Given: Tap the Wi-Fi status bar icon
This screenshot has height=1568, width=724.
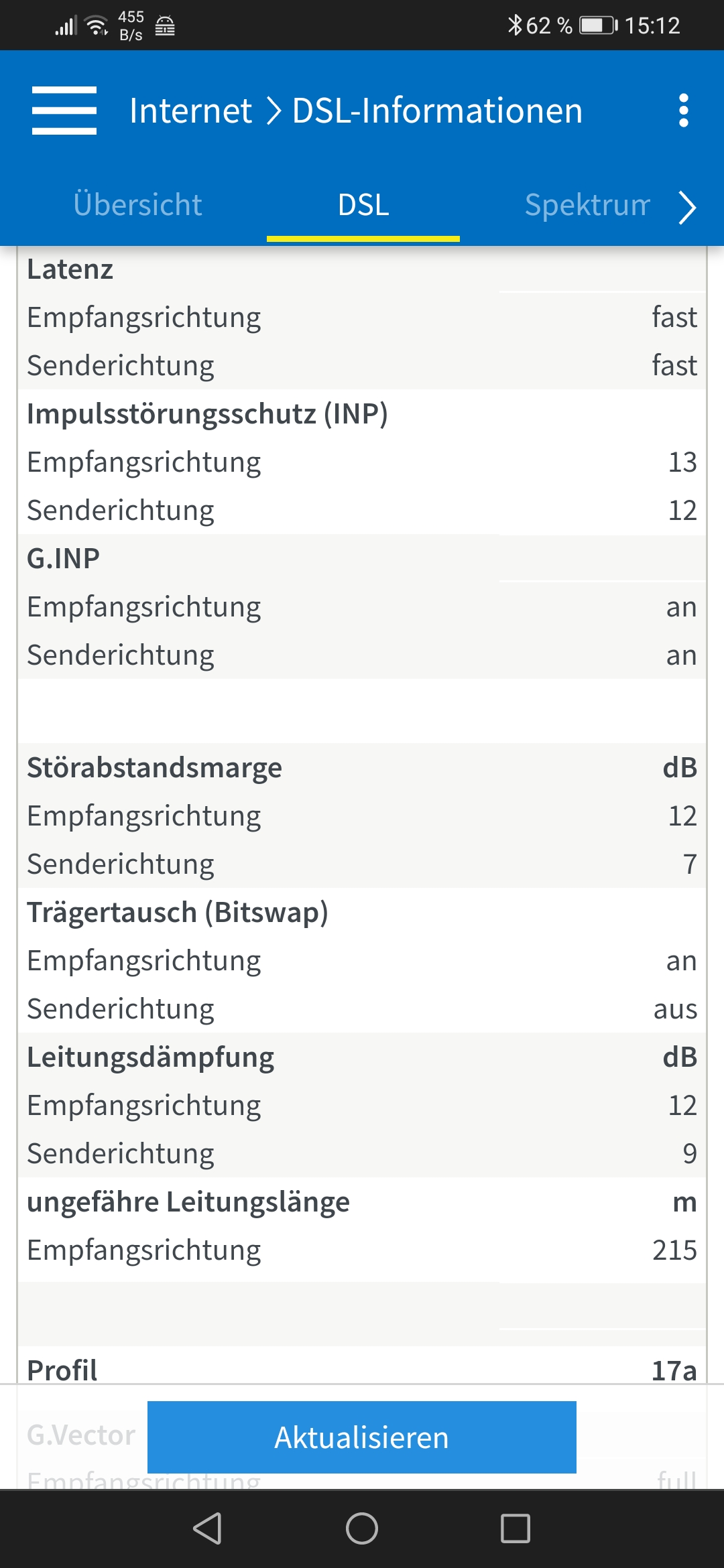Looking at the screenshot, I should [x=98, y=25].
